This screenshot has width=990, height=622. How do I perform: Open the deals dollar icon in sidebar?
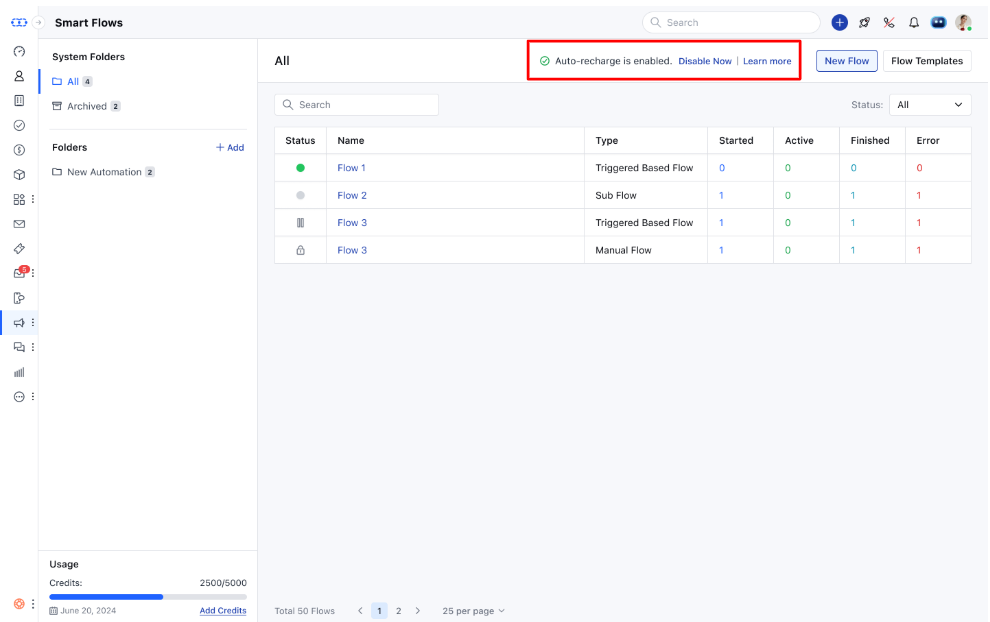click(x=19, y=150)
